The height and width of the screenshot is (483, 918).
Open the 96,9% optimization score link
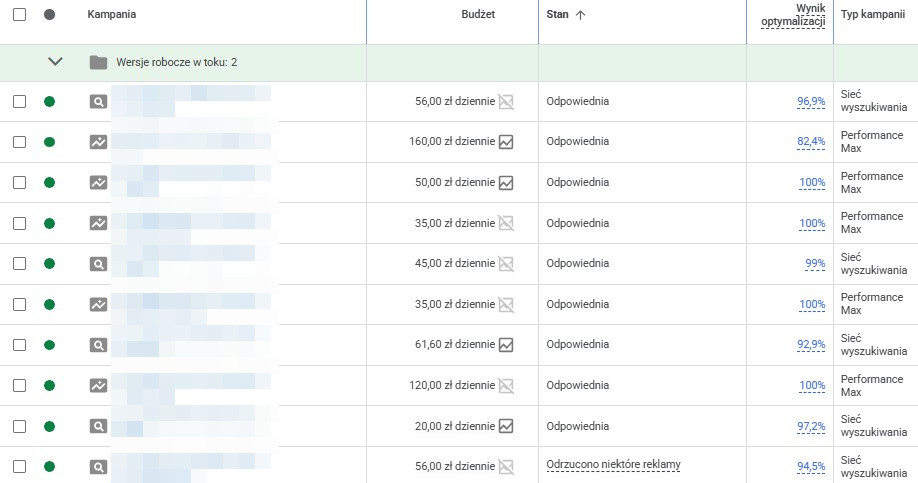pyautogui.click(x=811, y=102)
